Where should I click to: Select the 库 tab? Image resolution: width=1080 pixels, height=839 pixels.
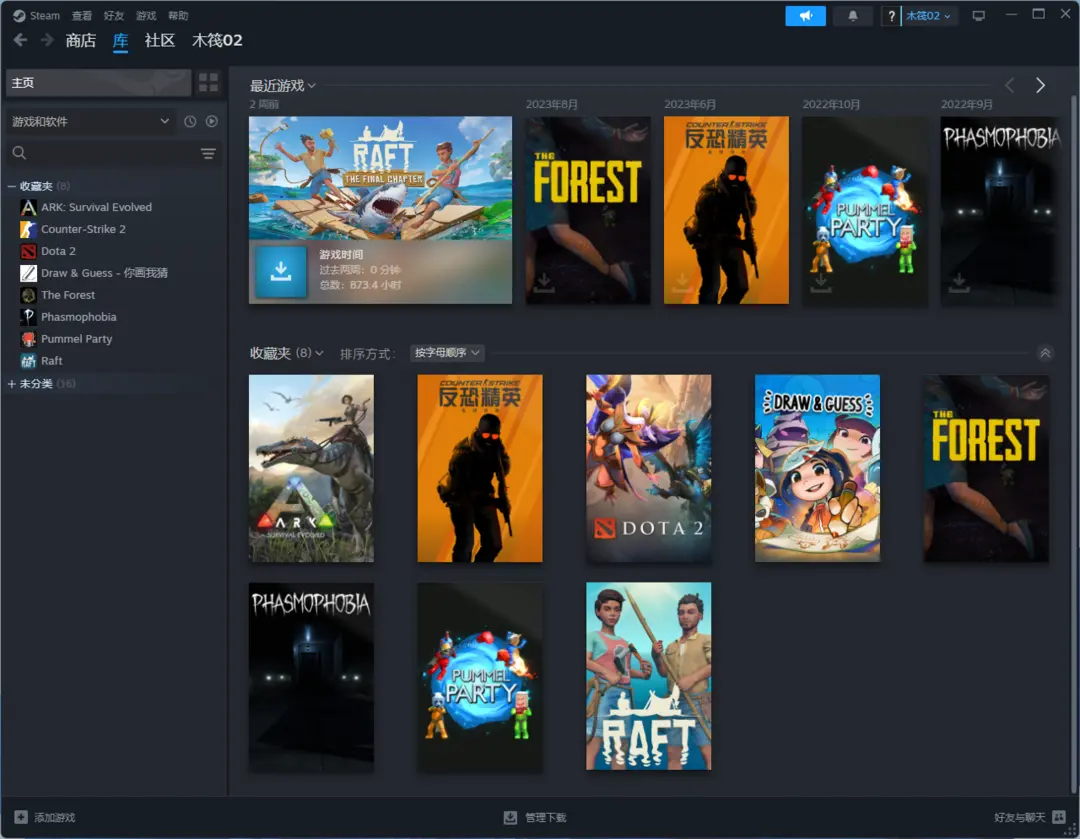pyautogui.click(x=121, y=41)
